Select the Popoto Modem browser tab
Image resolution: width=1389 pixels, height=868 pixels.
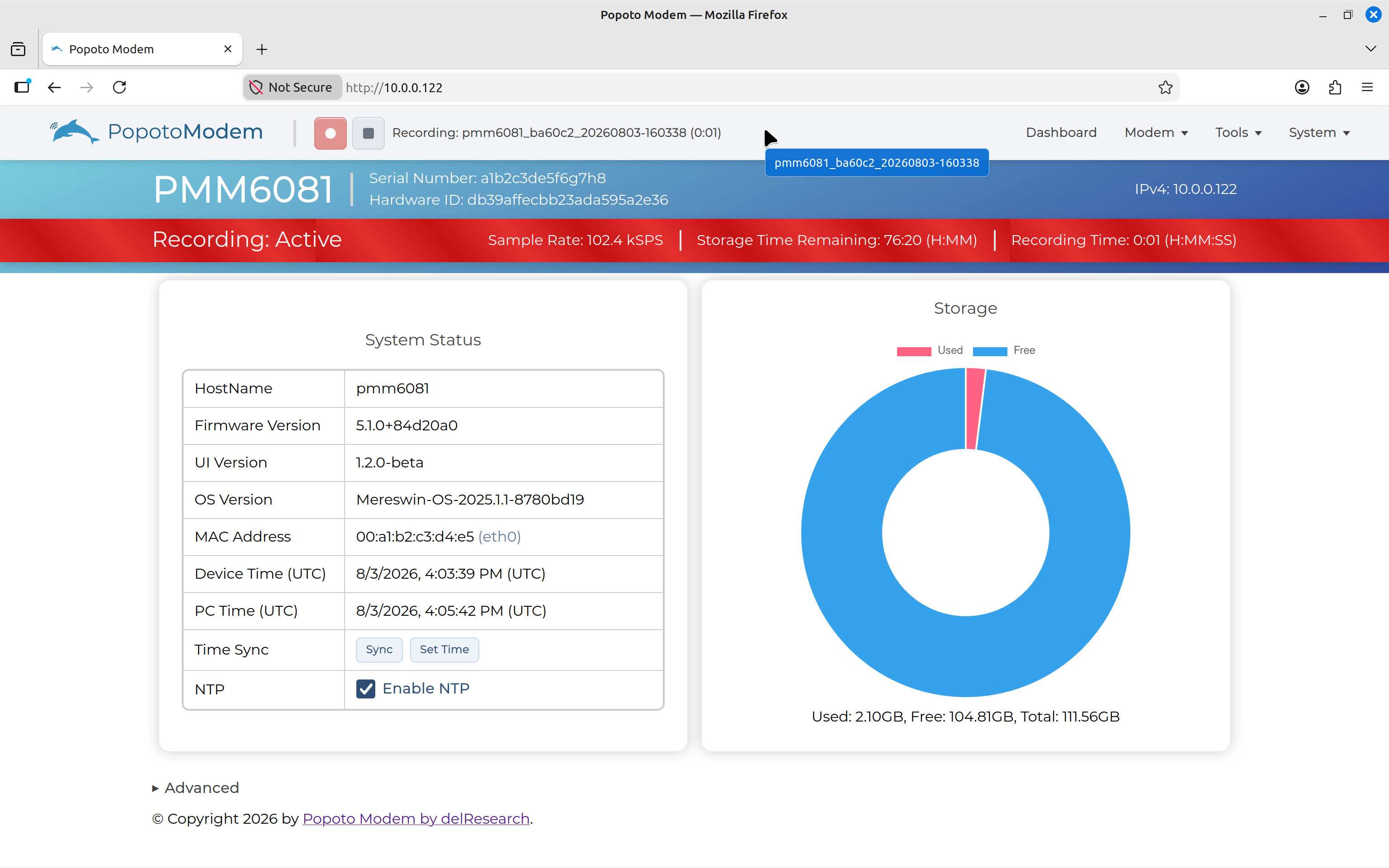(142, 49)
